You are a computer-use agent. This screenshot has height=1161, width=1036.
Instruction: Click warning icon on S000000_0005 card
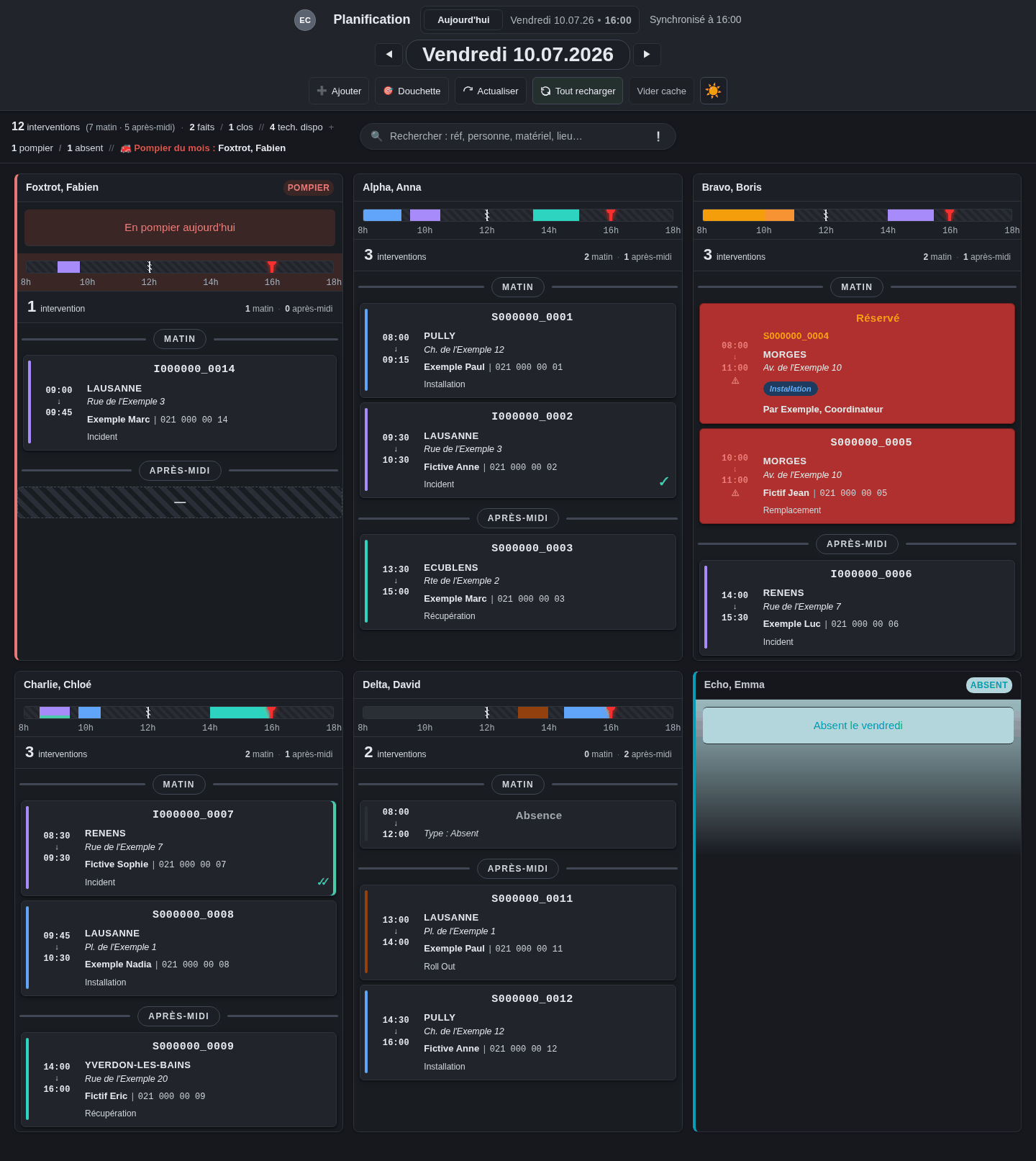(735, 493)
